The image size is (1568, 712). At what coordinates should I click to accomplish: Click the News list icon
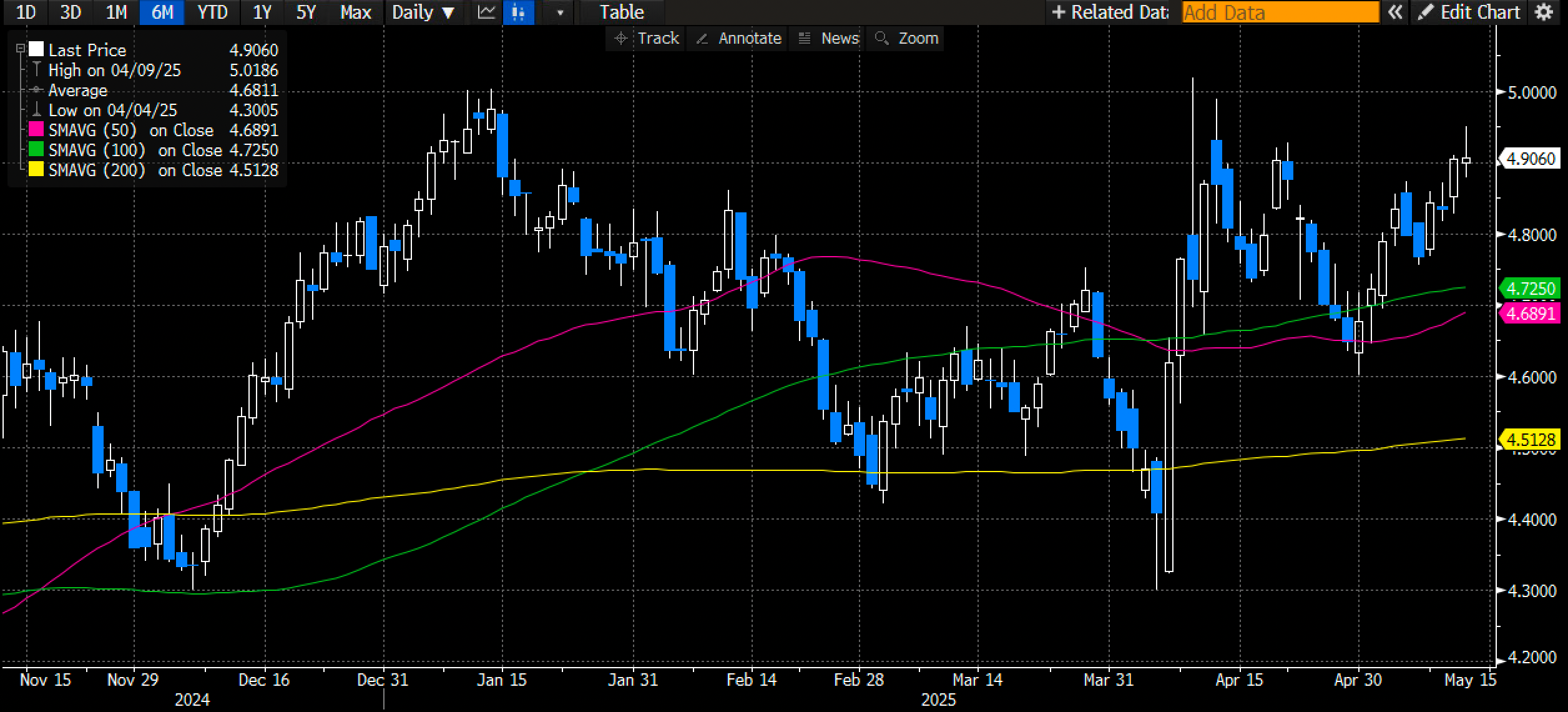point(805,39)
